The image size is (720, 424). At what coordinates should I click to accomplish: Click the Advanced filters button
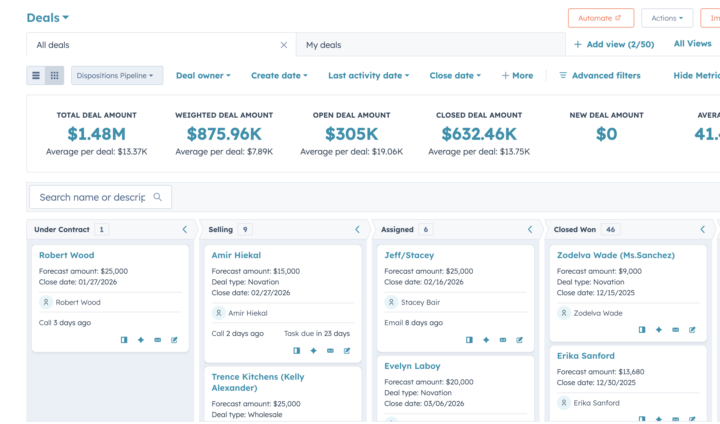tap(599, 75)
